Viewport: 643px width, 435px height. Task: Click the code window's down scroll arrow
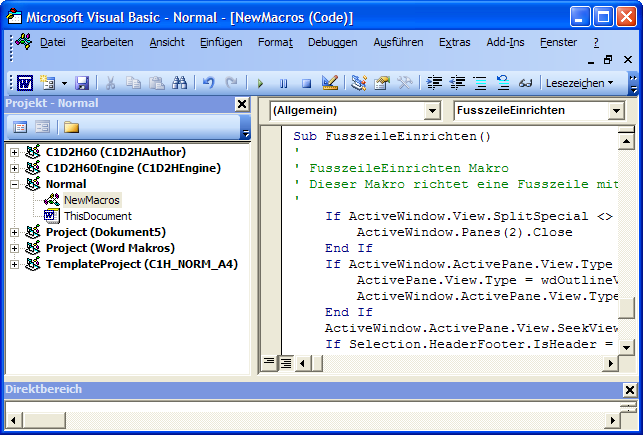(625, 345)
